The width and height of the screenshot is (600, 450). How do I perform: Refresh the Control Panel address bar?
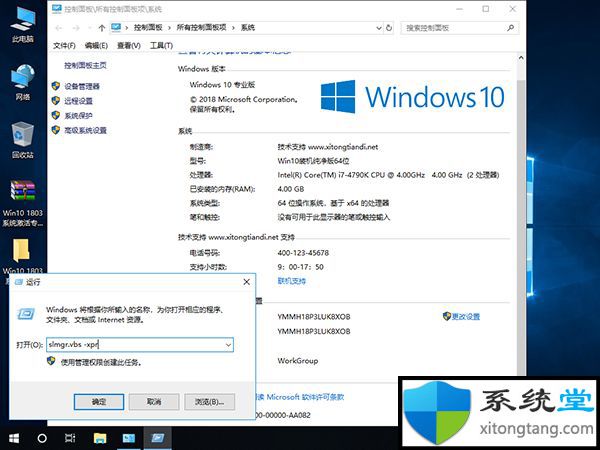389,28
